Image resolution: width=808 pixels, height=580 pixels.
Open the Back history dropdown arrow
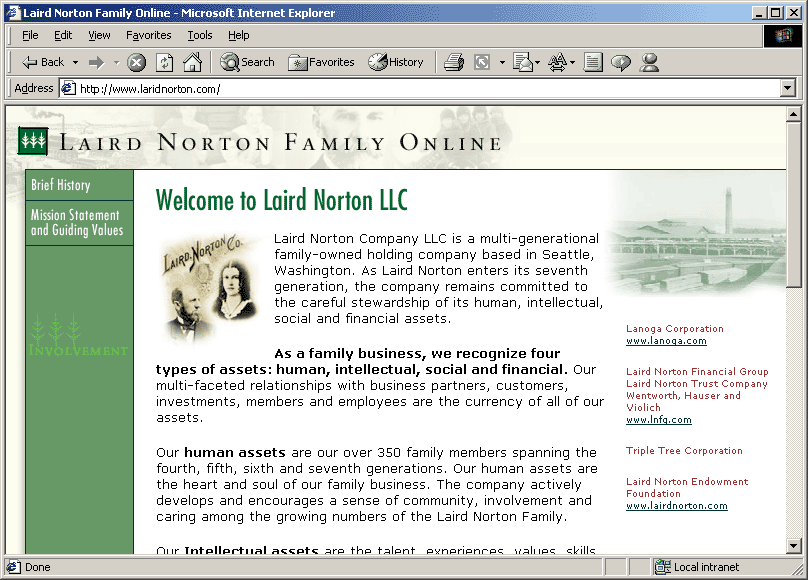(75, 62)
